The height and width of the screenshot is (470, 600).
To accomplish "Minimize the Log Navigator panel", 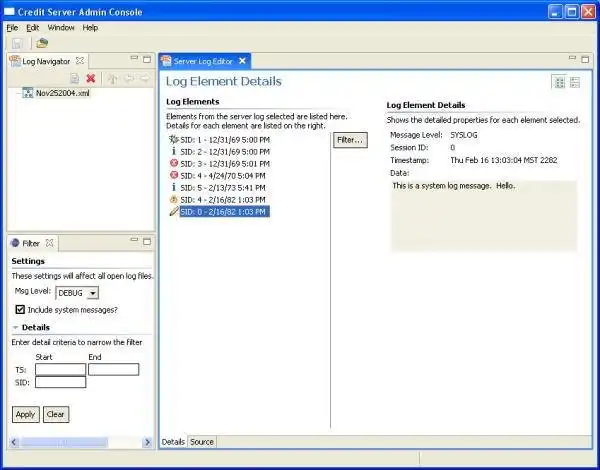I will pos(134,58).
